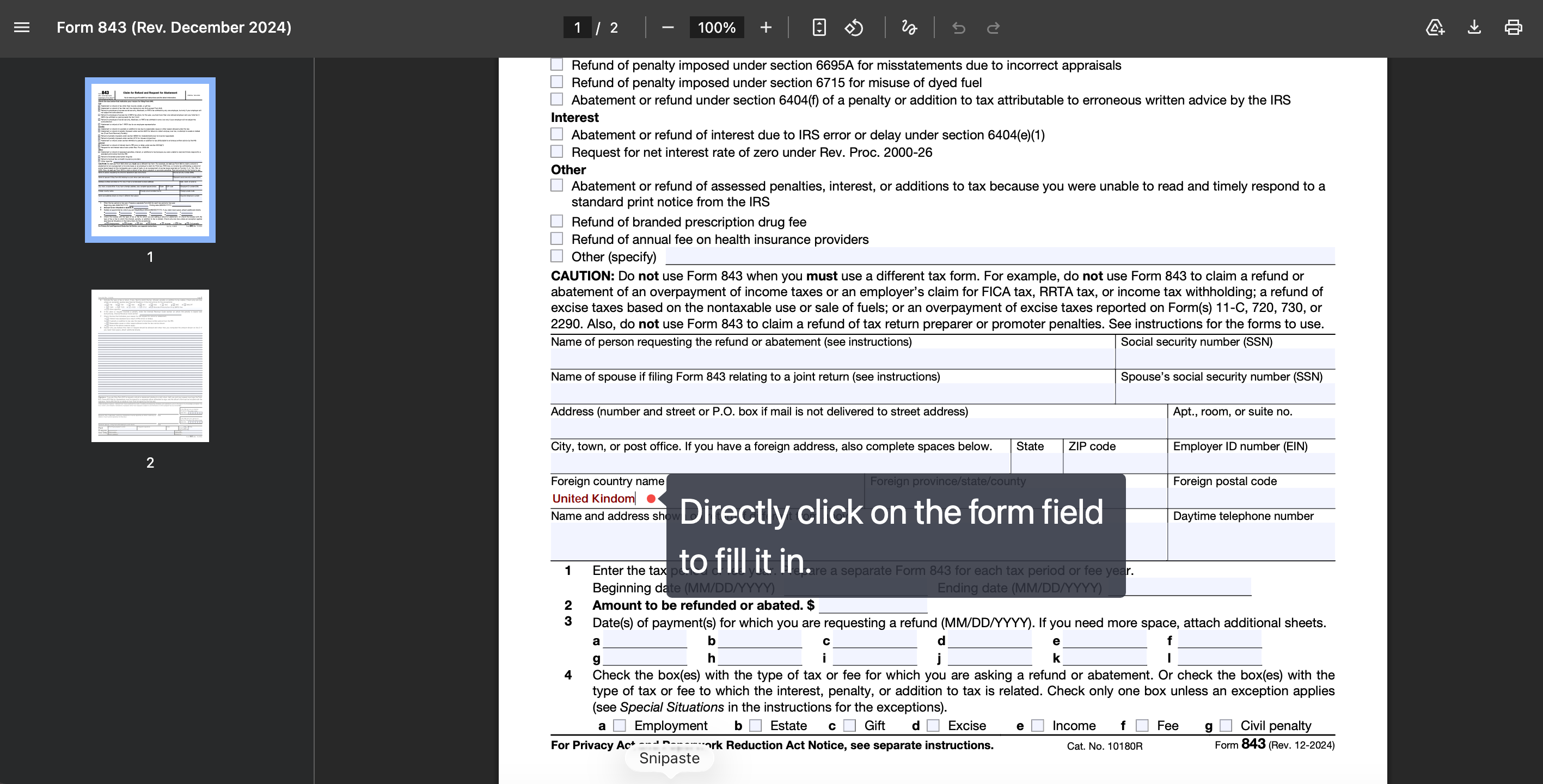Check refund of annual health insurance fee
This screenshot has height=784, width=1543.
click(x=557, y=238)
